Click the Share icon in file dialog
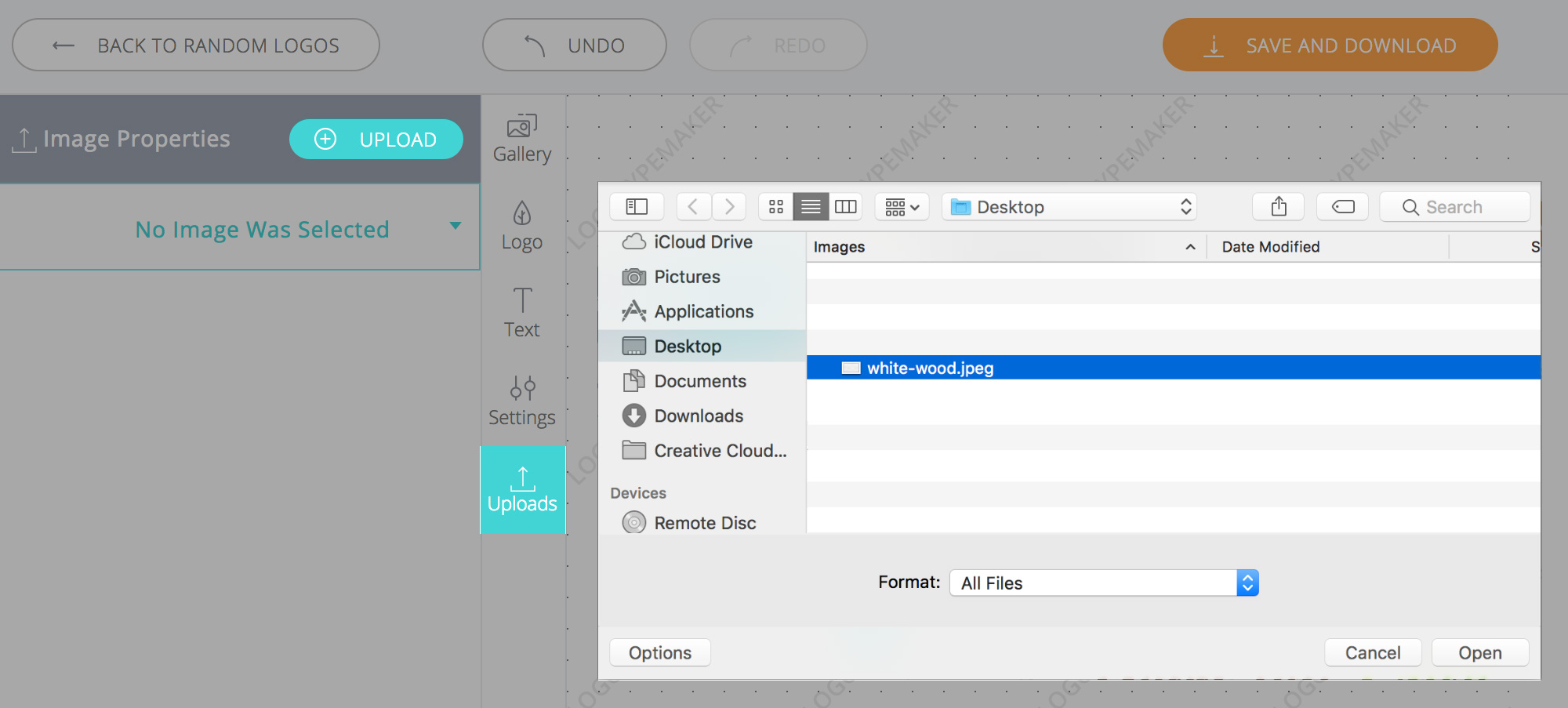This screenshot has width=1568, height=708. pos(1279,207)
